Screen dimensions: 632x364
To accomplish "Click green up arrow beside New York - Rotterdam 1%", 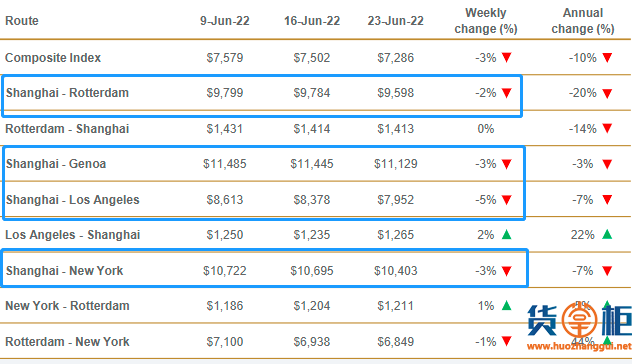I will (507, 305).
